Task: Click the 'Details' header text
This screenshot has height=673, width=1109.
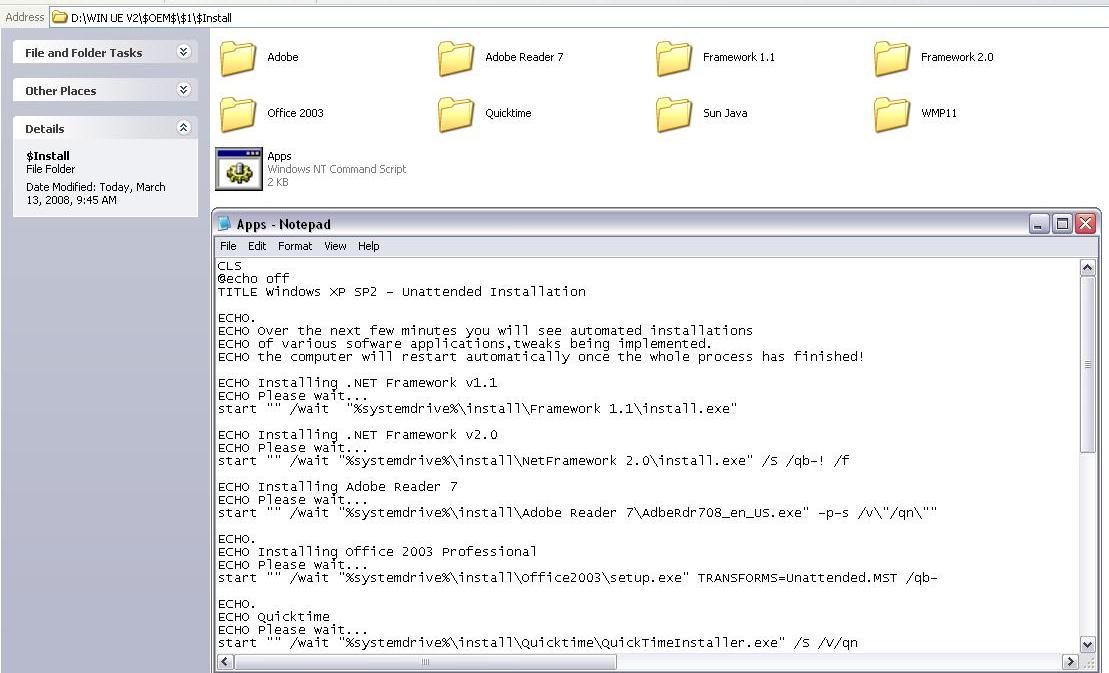Action: pos(45,129)
